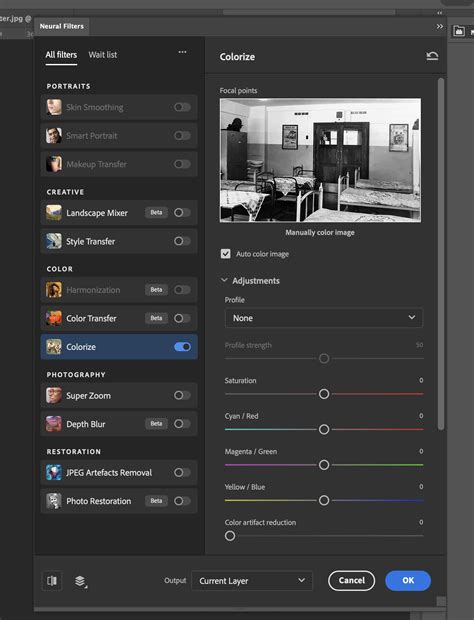Open the Output dropdown showing Current Layer
The width and height of the screenshot is (474, 620).
pyautogui.click(x=252, y=581)
